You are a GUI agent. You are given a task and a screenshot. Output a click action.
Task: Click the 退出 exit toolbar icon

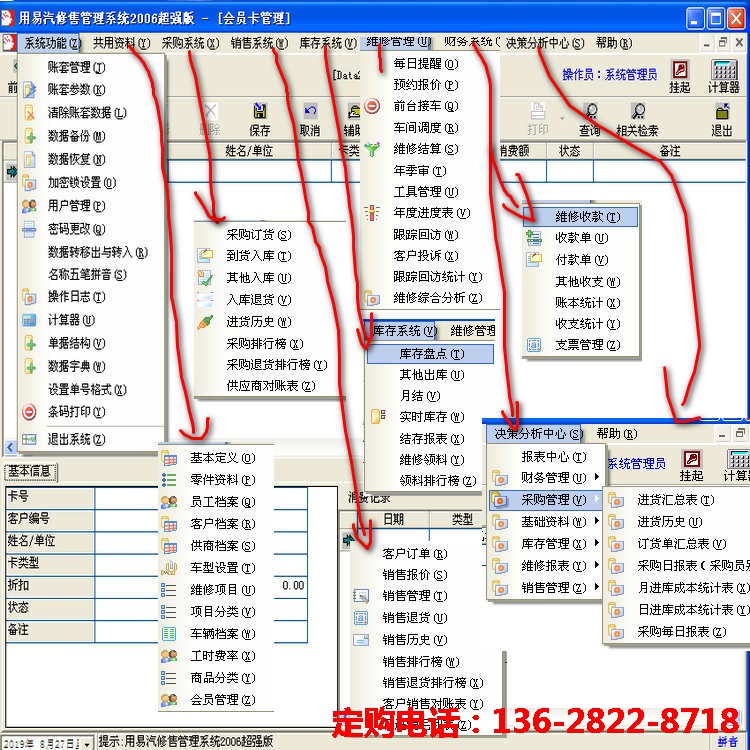tap(722, 119)
